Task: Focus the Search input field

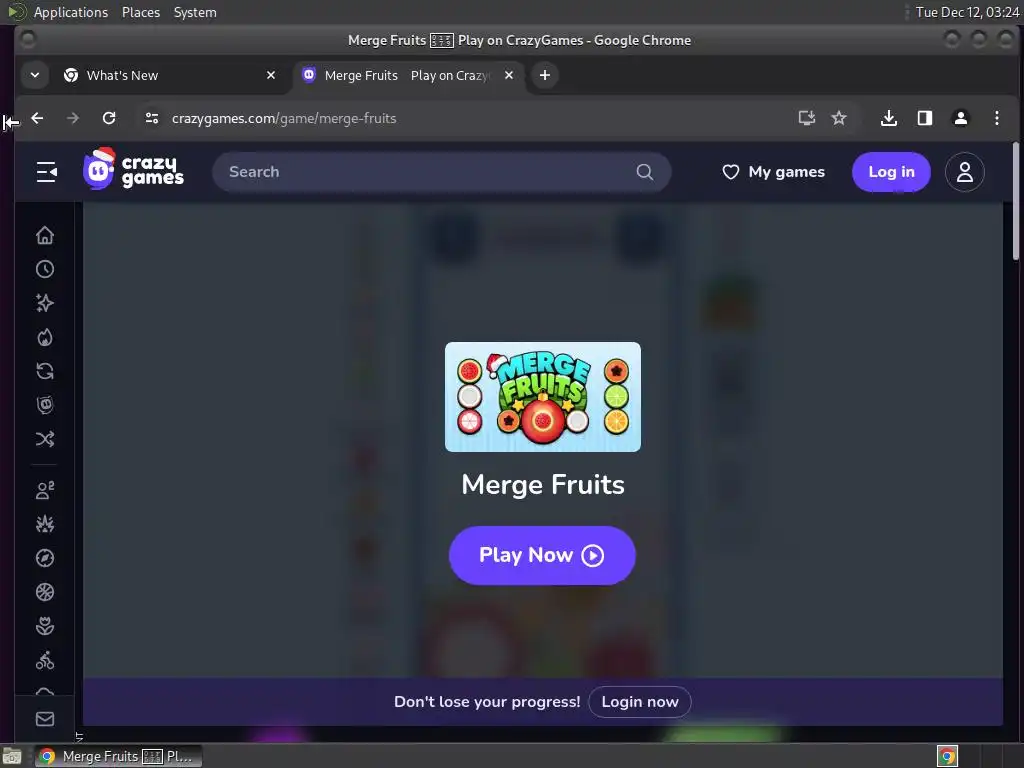Action: coord(441,172)
